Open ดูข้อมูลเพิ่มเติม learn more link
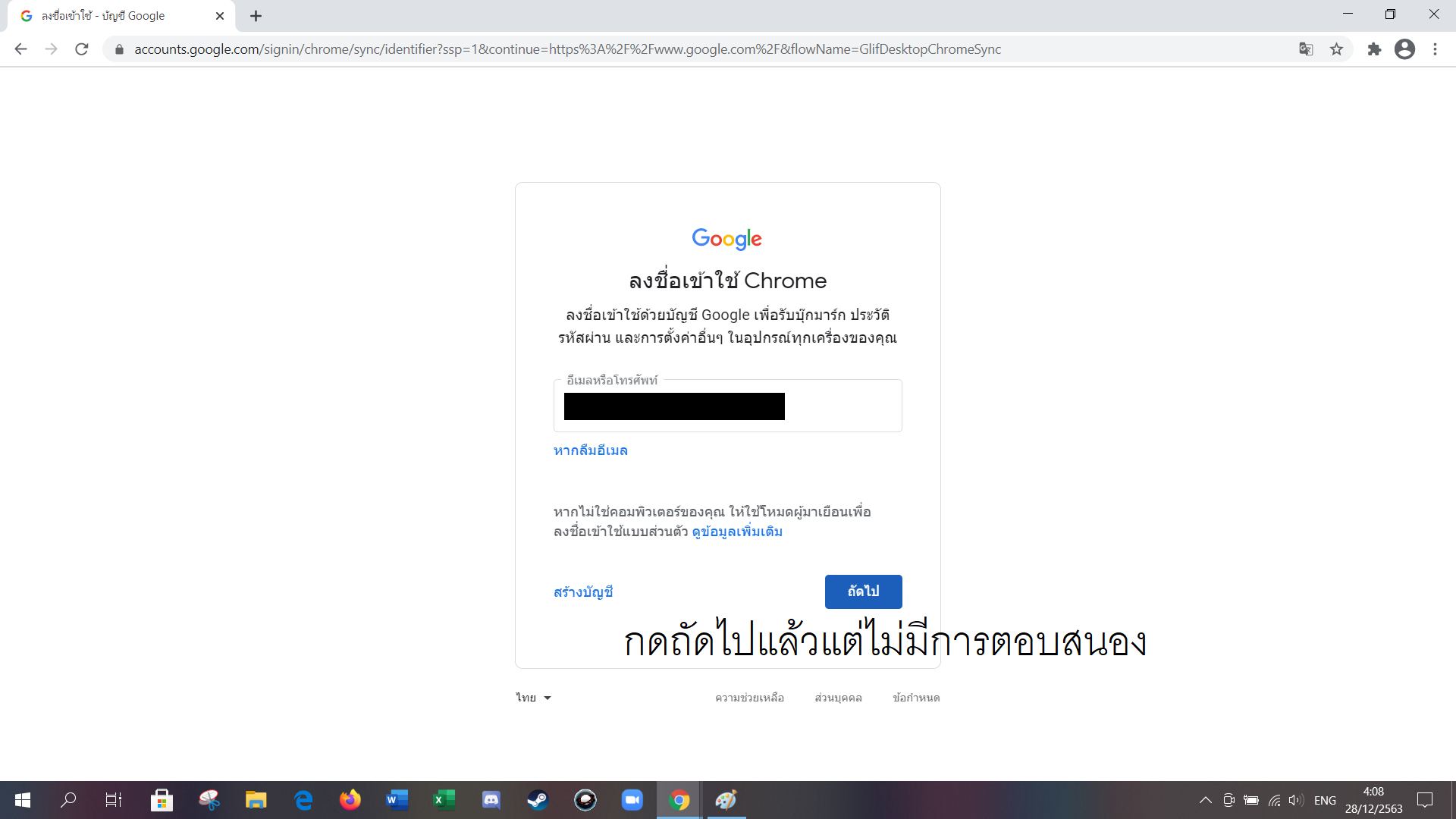Viewport: 1456px width, 819px height. (x=737, y=532)
